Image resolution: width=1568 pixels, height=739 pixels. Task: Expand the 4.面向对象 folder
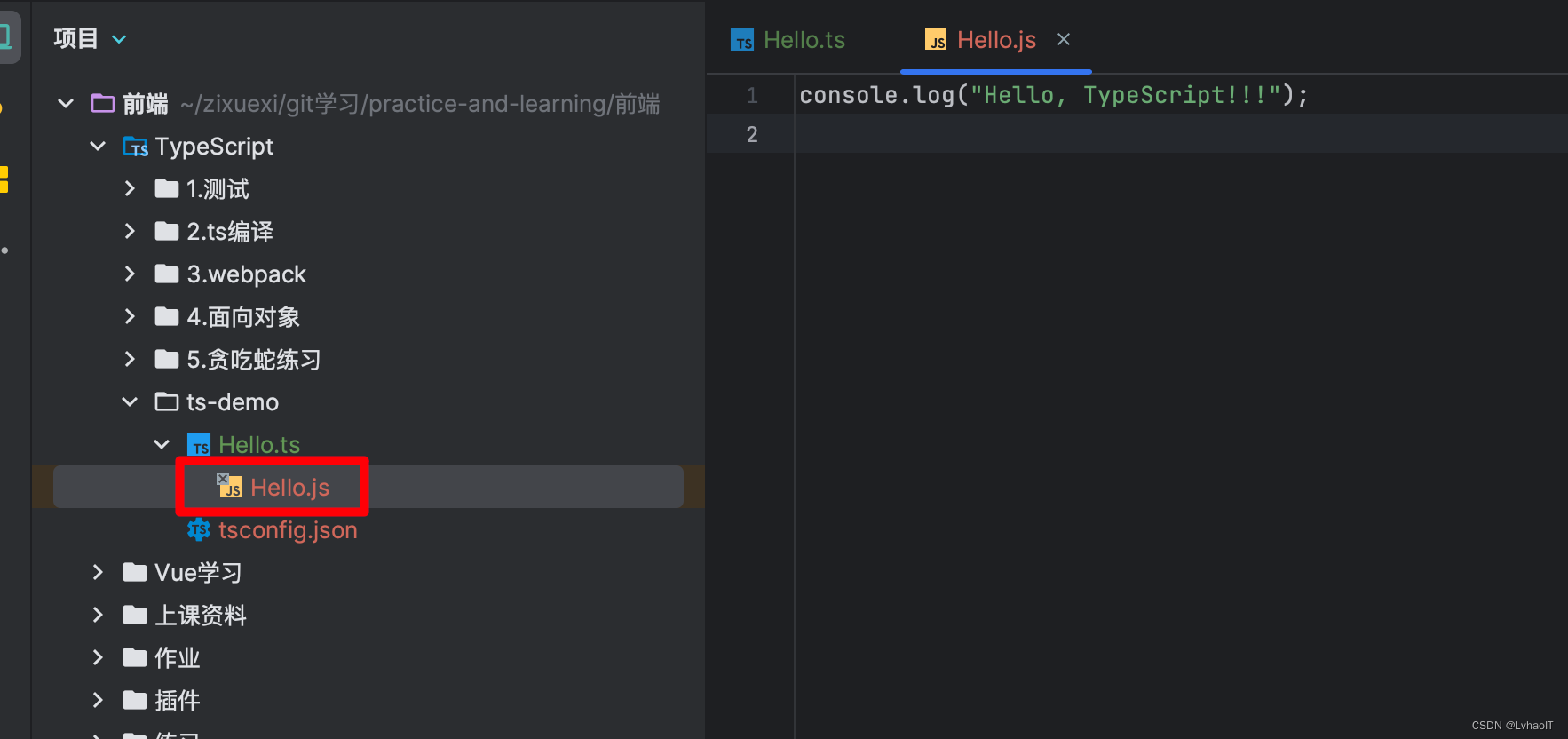point(130,316)
